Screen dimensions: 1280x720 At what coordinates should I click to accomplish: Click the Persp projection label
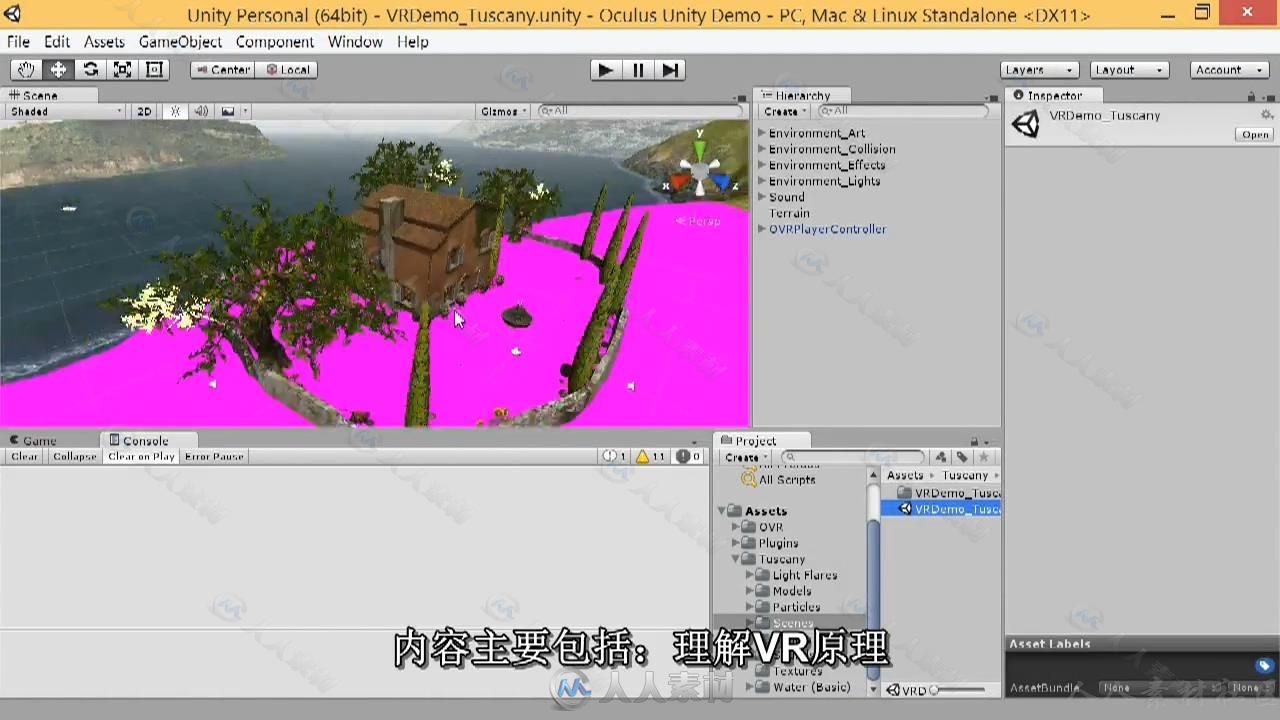tap(699, 221)
